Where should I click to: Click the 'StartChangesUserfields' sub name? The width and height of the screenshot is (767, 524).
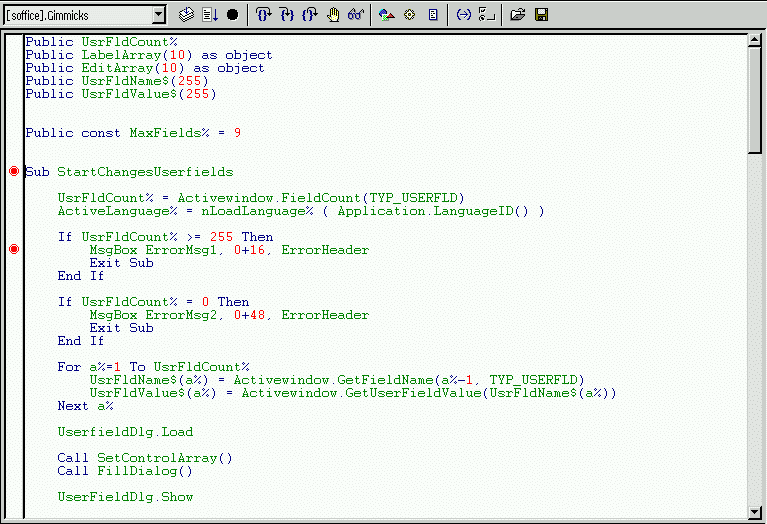(x=145, y=172)
